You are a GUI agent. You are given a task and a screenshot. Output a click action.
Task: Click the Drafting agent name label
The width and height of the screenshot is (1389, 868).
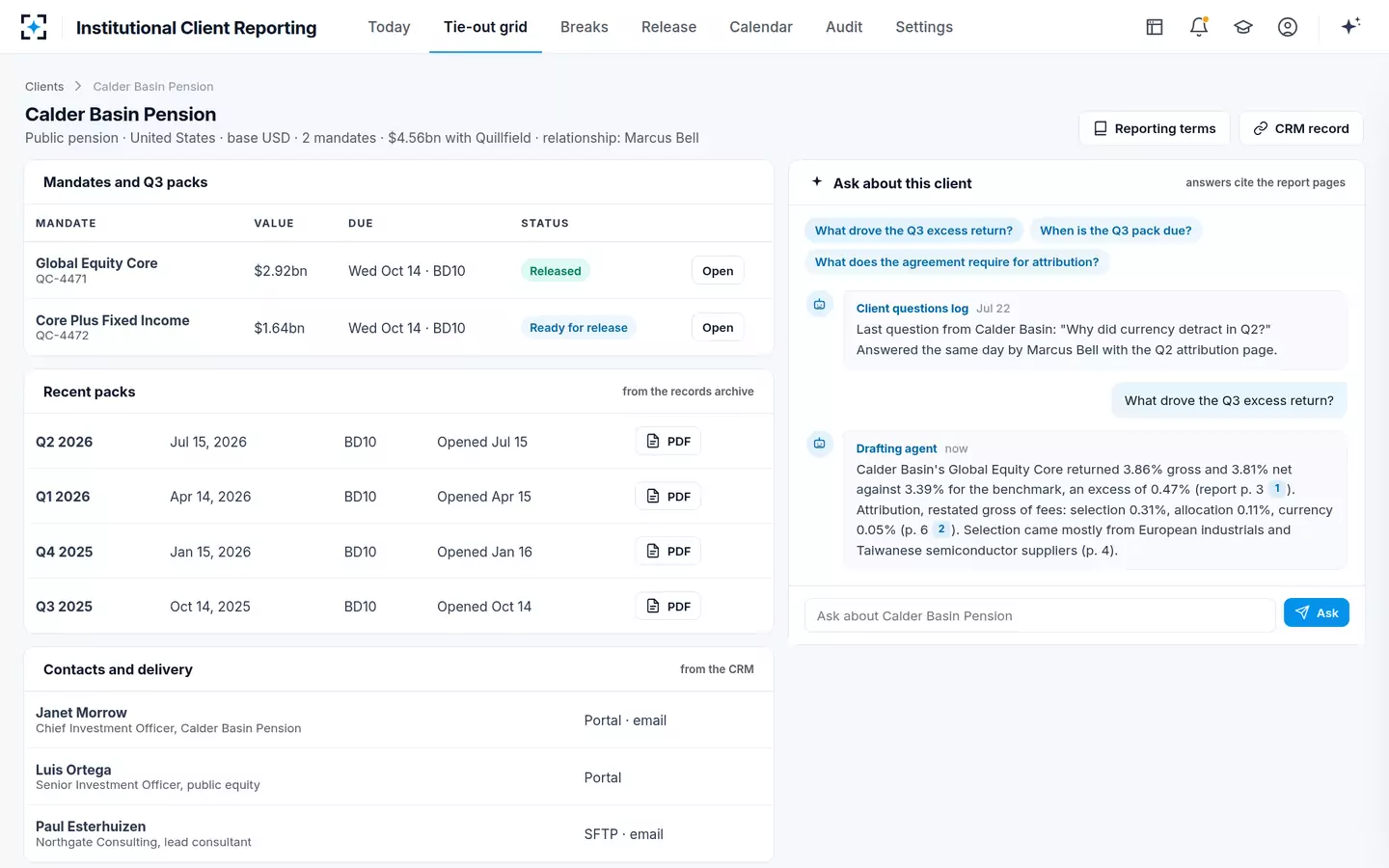896,448
